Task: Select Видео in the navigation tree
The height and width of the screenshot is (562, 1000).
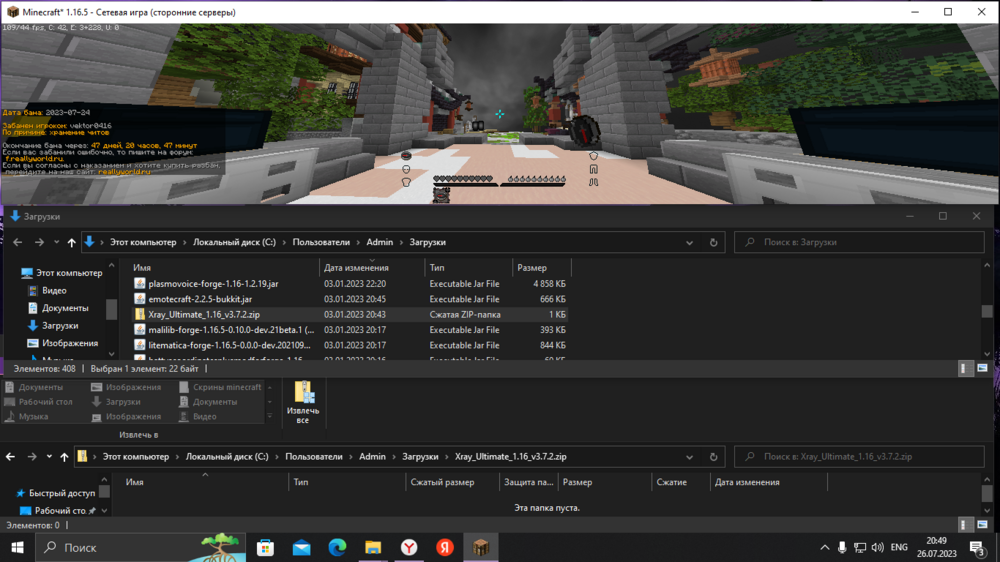Action: click(x=54, y=290)
